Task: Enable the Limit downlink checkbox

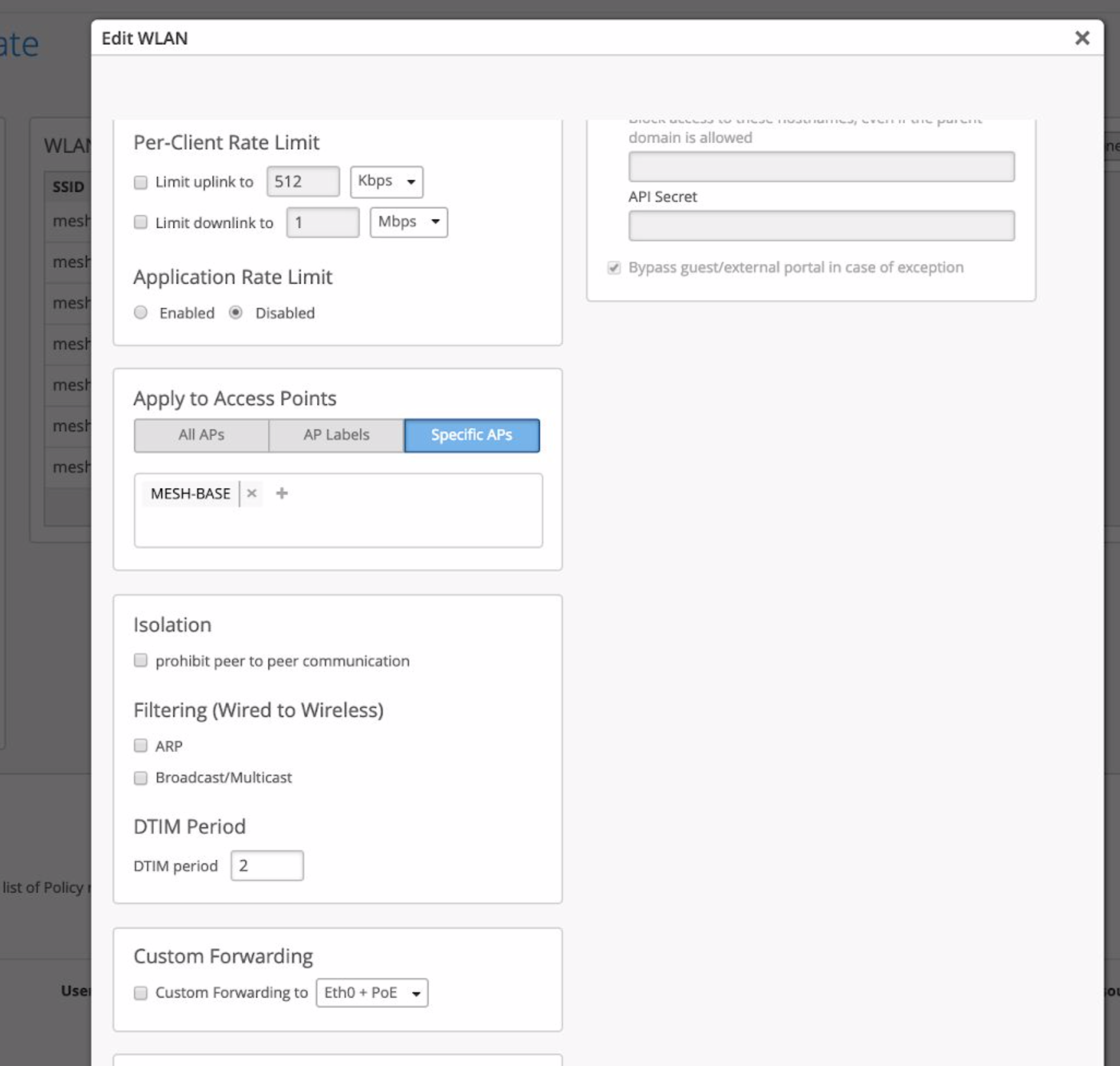Action: (x=140, y=222)
